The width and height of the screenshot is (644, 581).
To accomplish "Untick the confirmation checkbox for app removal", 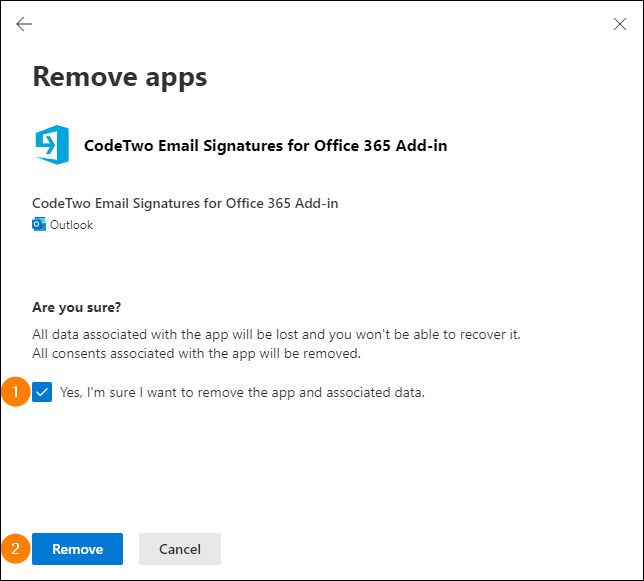I will pyautogui.click(x=42, y=392).
